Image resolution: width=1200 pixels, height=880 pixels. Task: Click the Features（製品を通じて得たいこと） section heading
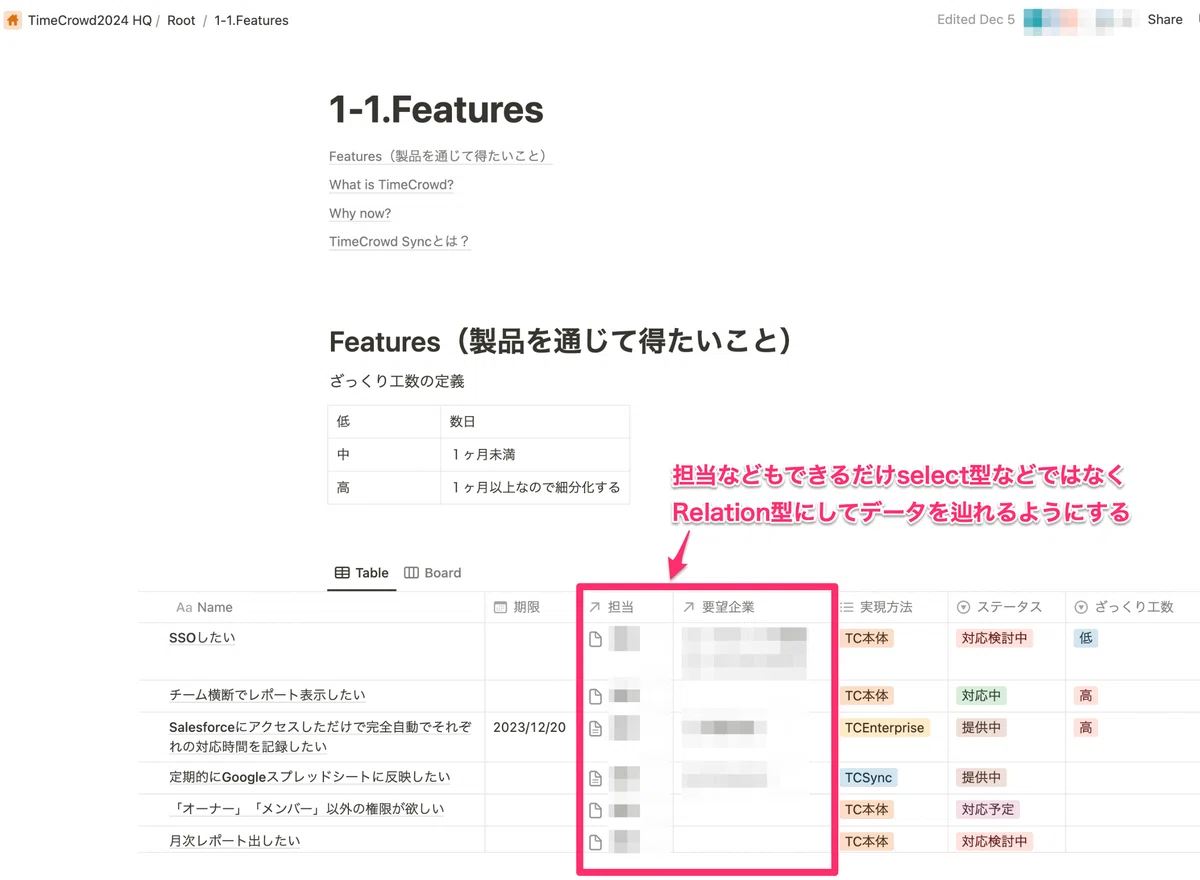tap(562, 341)
